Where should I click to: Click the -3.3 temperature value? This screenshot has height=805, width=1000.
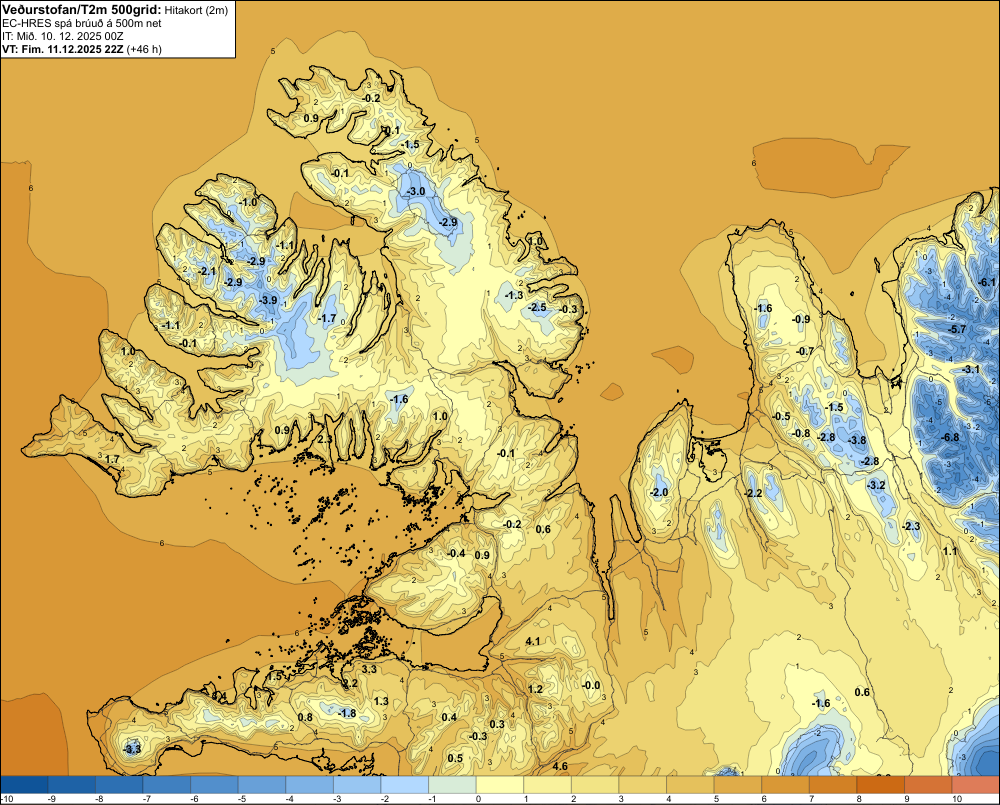click(x=131, y=749)
